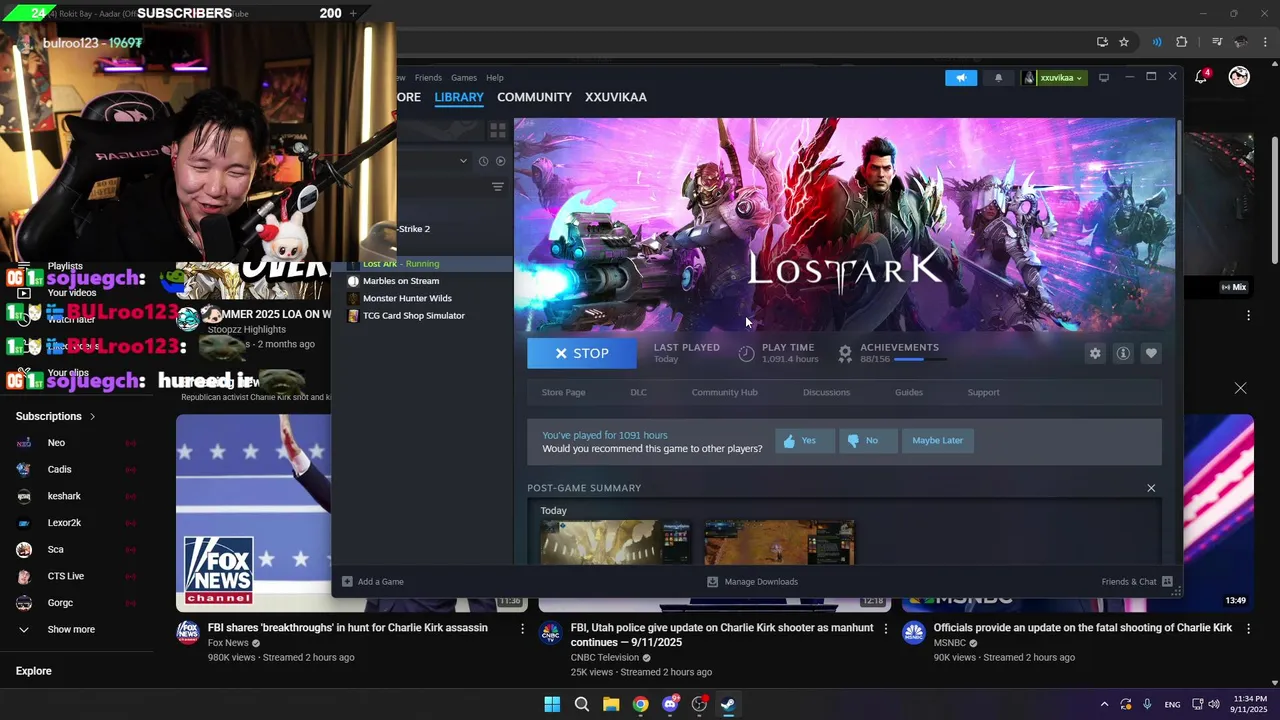Click ready-to-play icon in Steam sidebar
Image resolution: width=1280 pixels, height=720 pixels.
click(501, 161)
